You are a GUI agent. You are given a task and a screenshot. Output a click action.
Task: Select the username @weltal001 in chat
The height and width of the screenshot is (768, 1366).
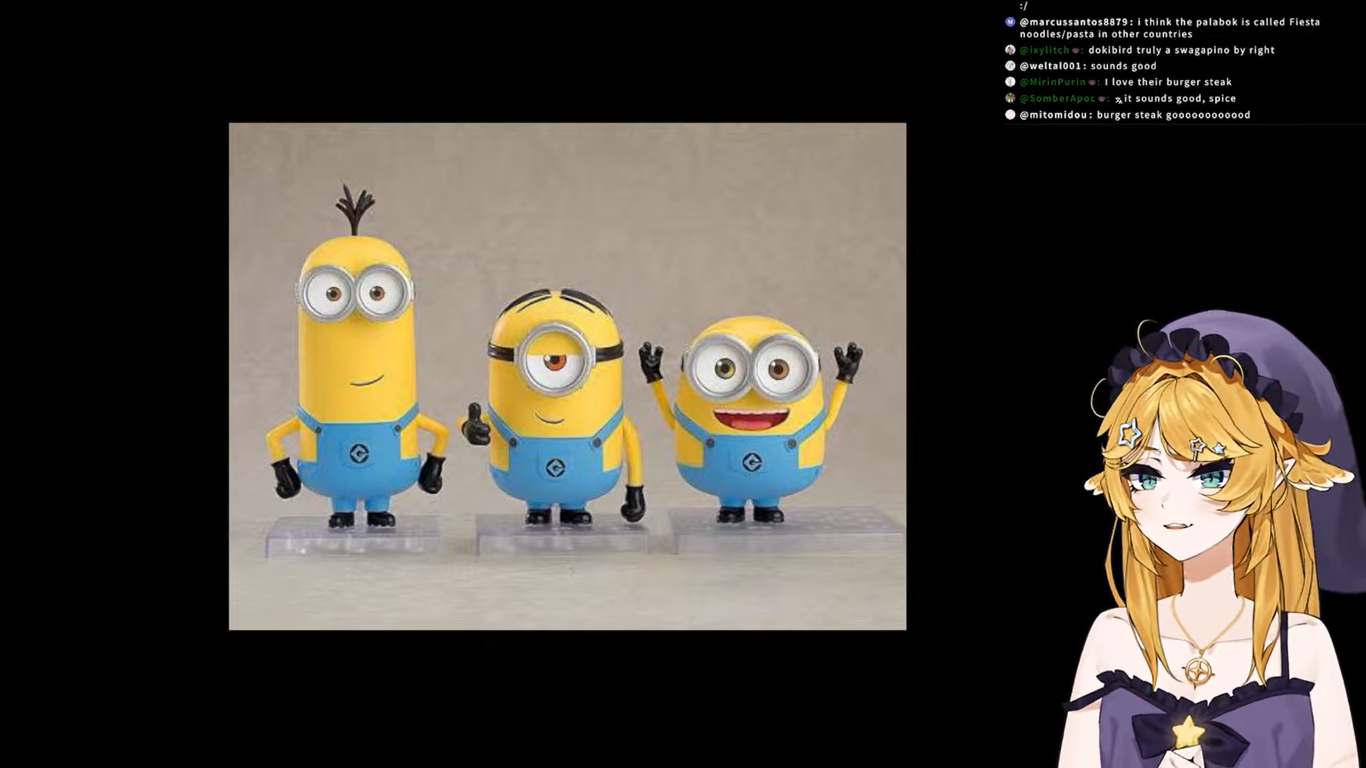point(1052,66)
